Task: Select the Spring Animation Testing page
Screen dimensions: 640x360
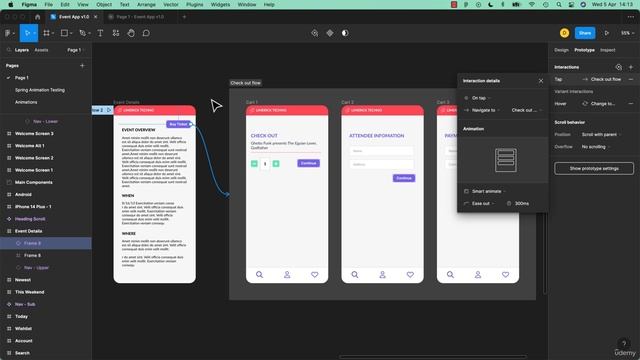Action: [x=40, y=90]
